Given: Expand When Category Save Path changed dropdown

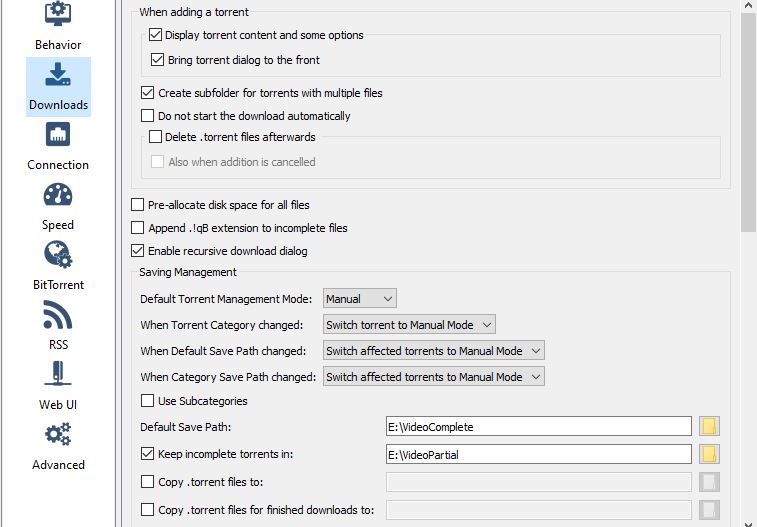Looking at the screenshot, I should point(434,377).
